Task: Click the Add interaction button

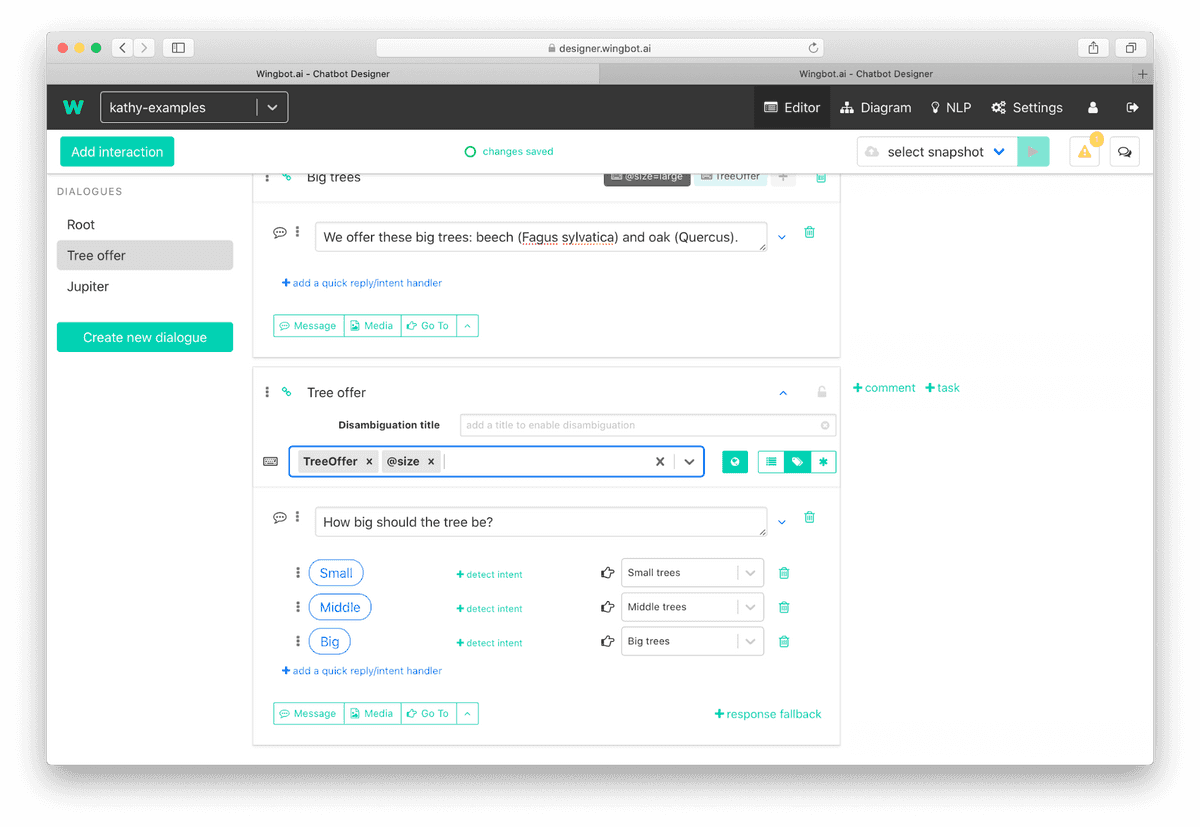Action: pos(117,152)
